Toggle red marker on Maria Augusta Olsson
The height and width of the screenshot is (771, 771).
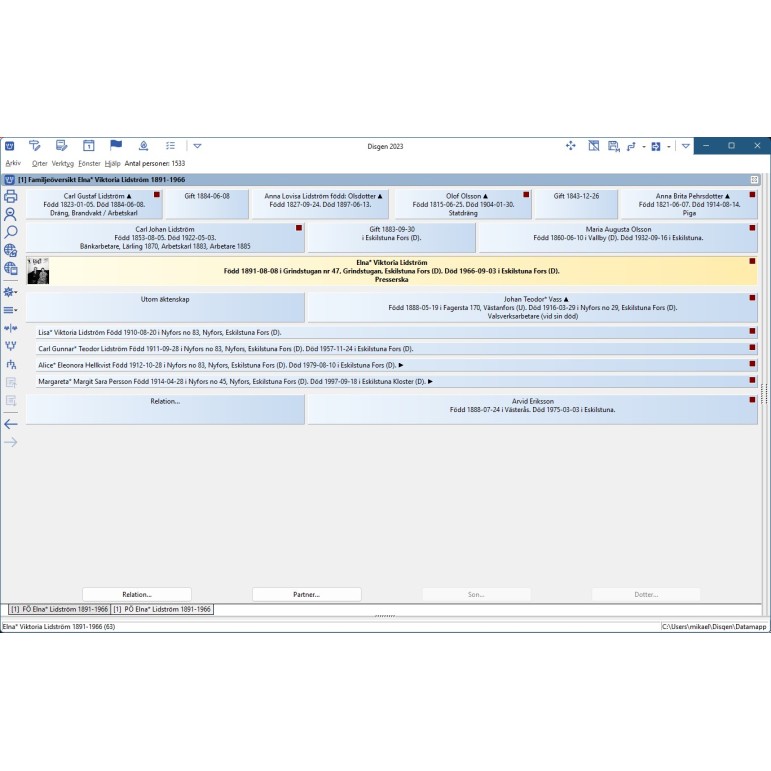(752, 229)
